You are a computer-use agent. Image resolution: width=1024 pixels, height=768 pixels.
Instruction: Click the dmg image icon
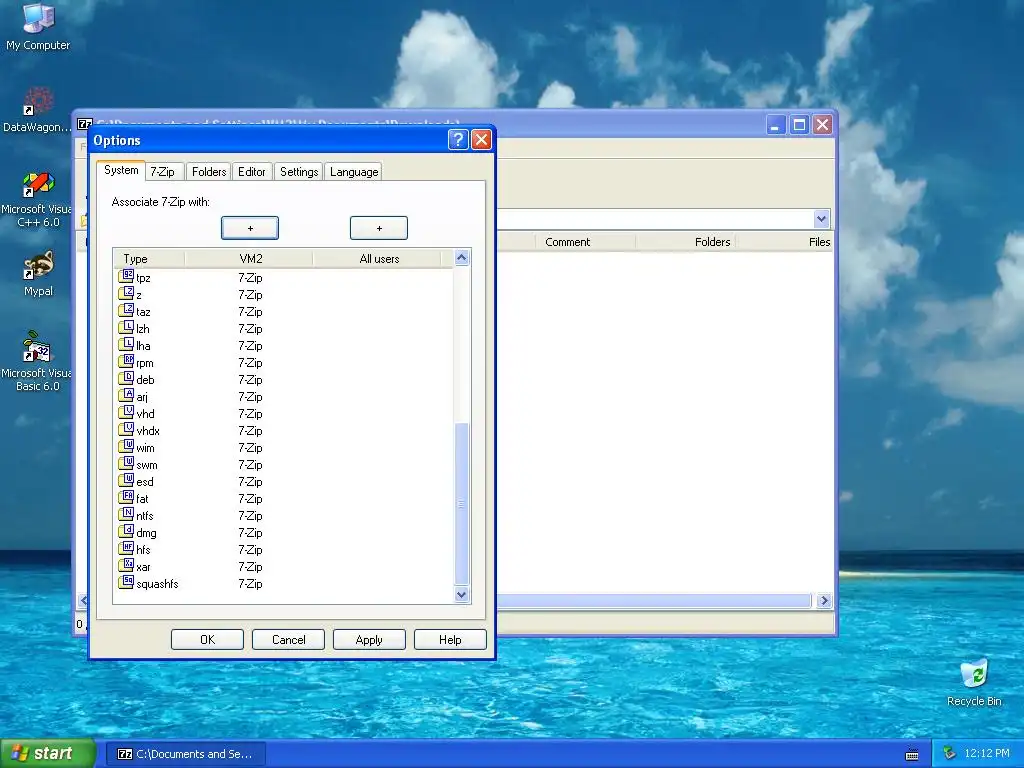(x=126, y=532)
